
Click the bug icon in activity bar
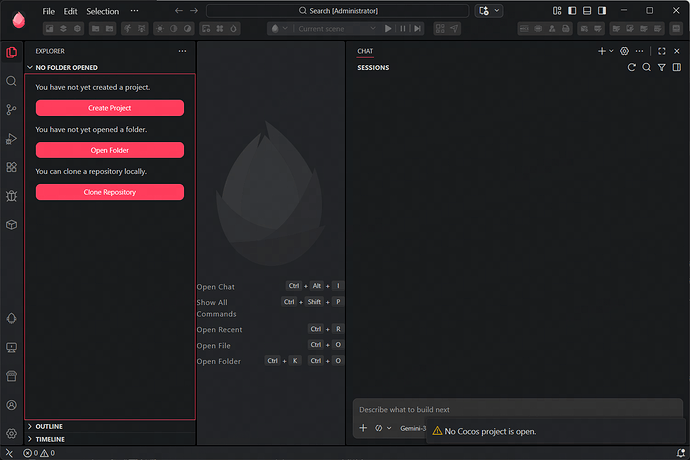(11, 196)
